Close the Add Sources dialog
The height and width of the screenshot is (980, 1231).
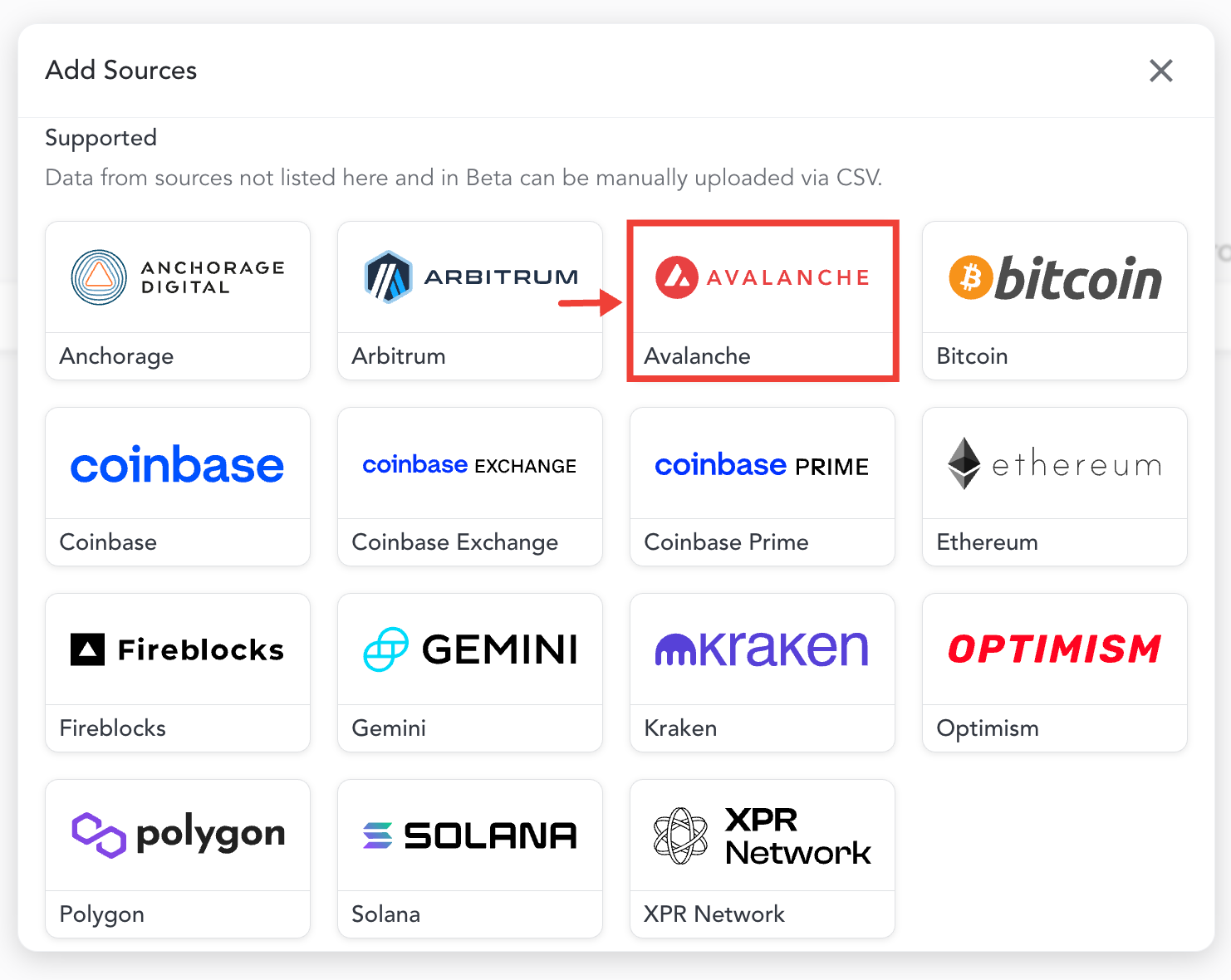(1160, 71)
